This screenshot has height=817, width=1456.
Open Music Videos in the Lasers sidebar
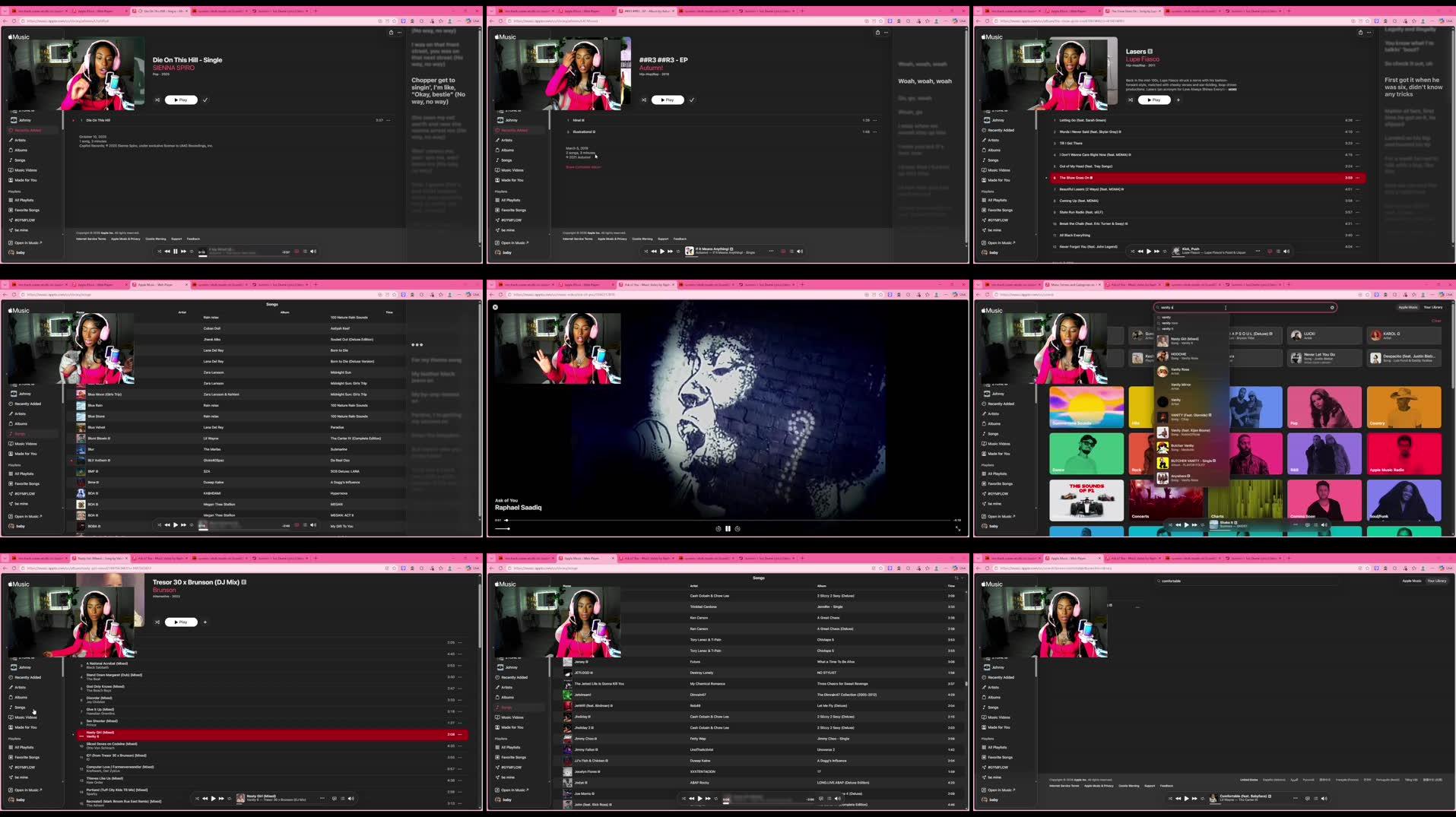[999, 170]
